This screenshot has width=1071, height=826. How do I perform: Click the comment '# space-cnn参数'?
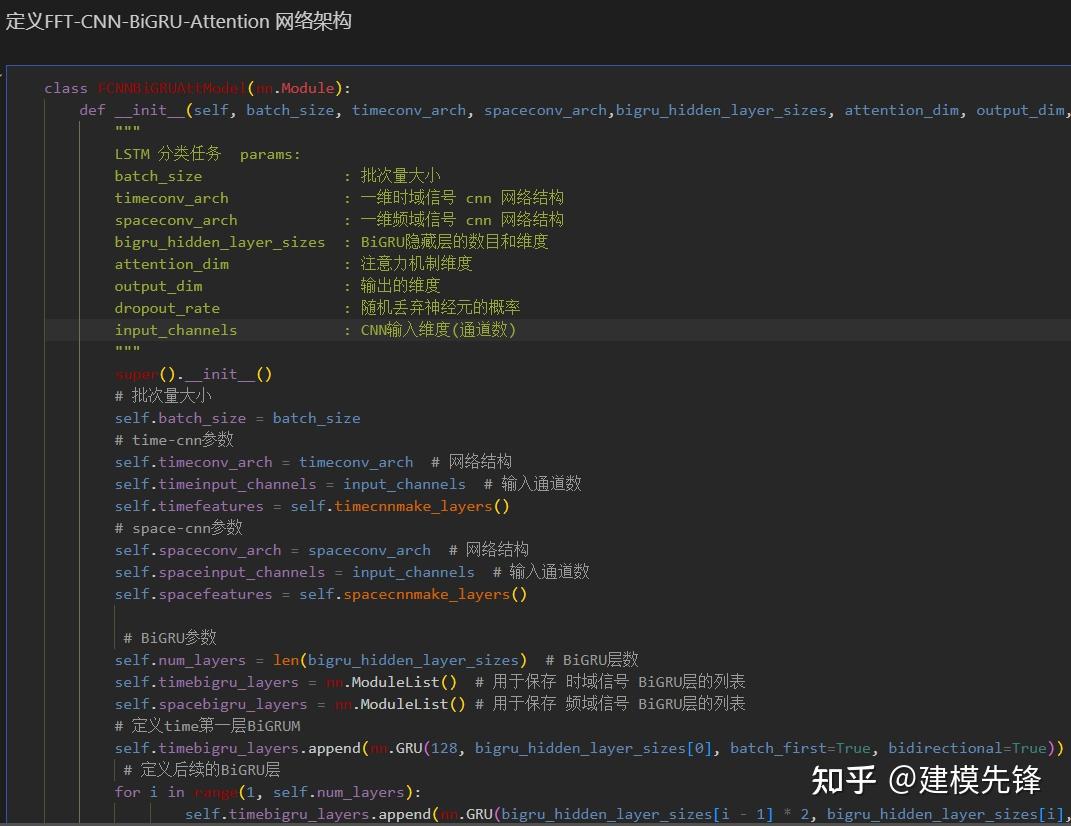pos(178,527)
